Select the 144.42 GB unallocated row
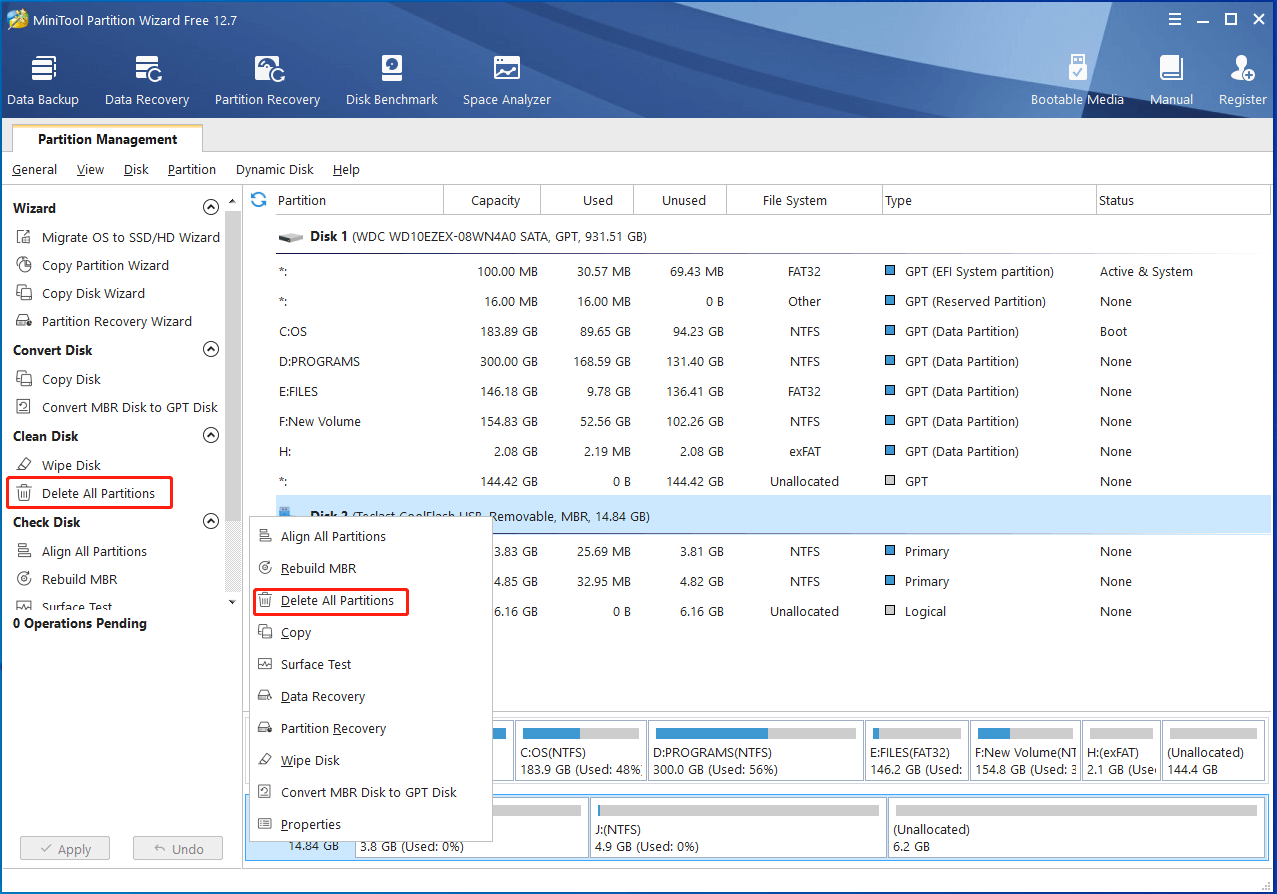 click(773, 481)
